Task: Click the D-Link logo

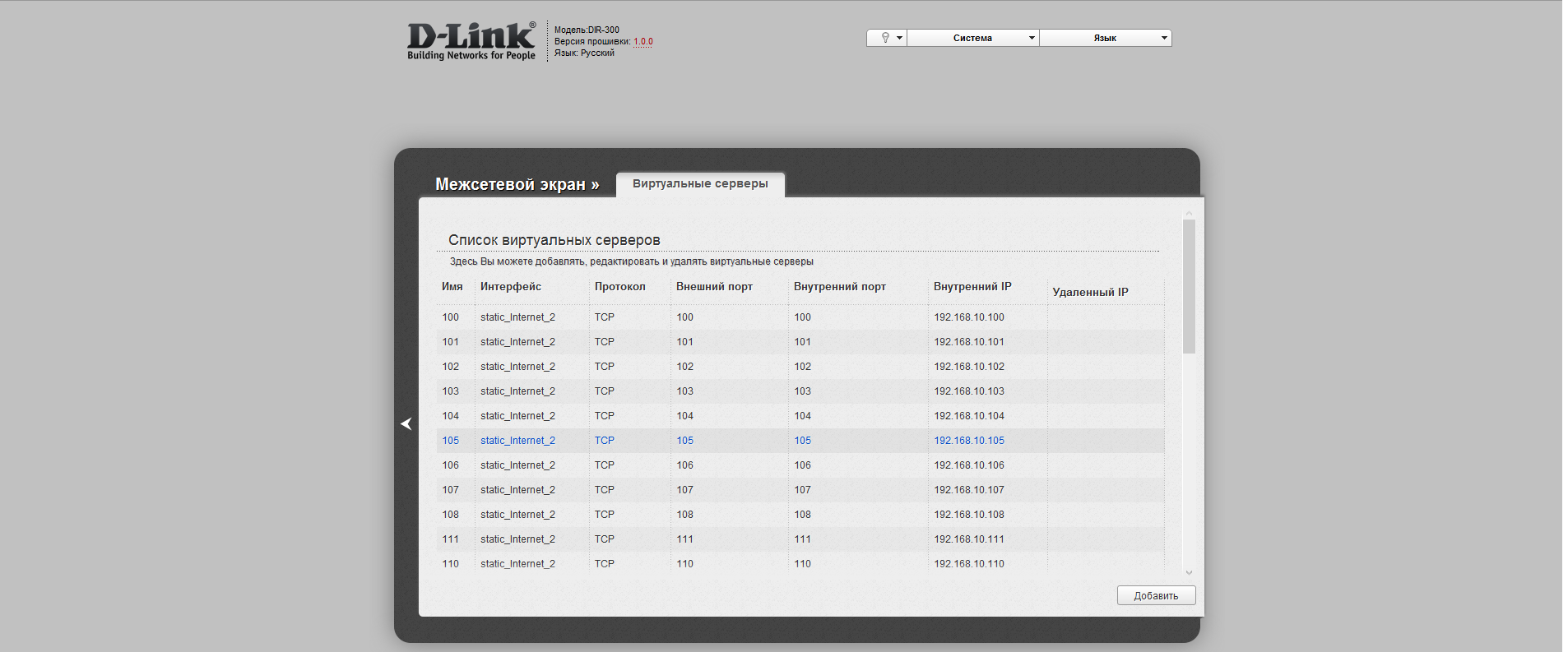Action: 471,41
